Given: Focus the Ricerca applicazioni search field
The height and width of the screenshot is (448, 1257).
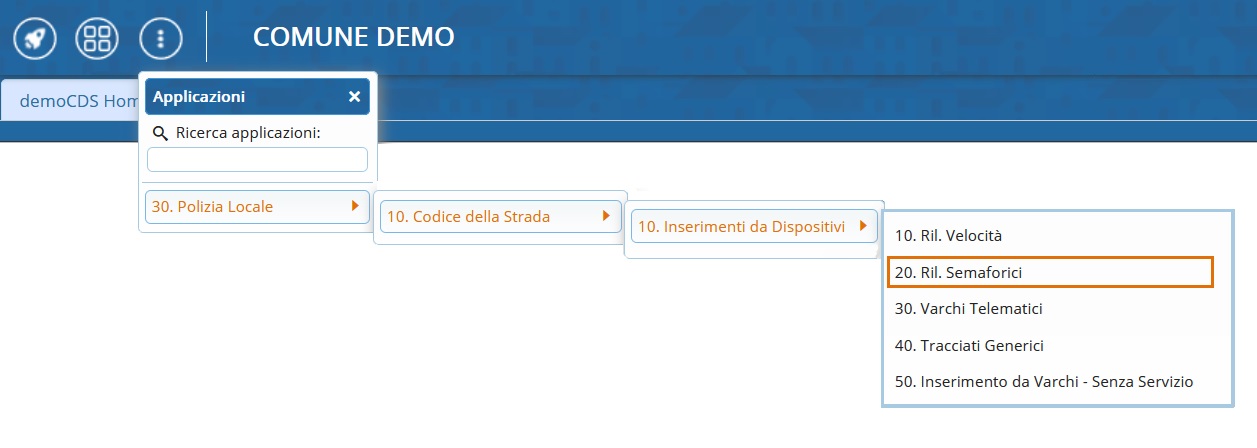Looking at the screenshot, I should coord(257,159).
